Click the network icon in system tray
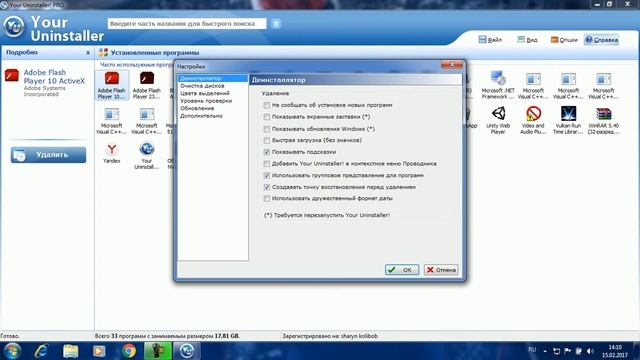The image size is (640, 360). click(556, 351)
